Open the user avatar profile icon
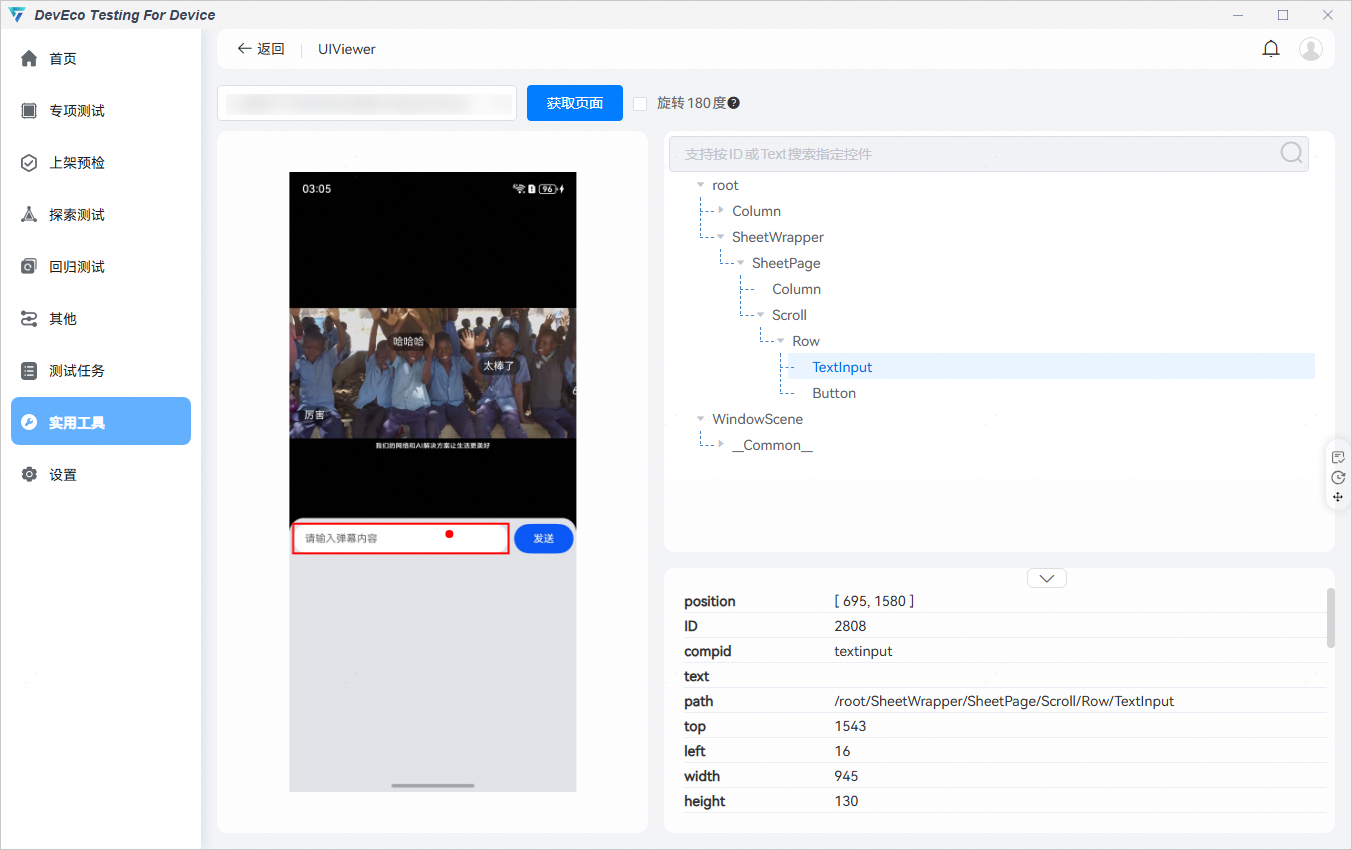Image resolution: width=1352 pixels, height=850 pixels. 1311,49
